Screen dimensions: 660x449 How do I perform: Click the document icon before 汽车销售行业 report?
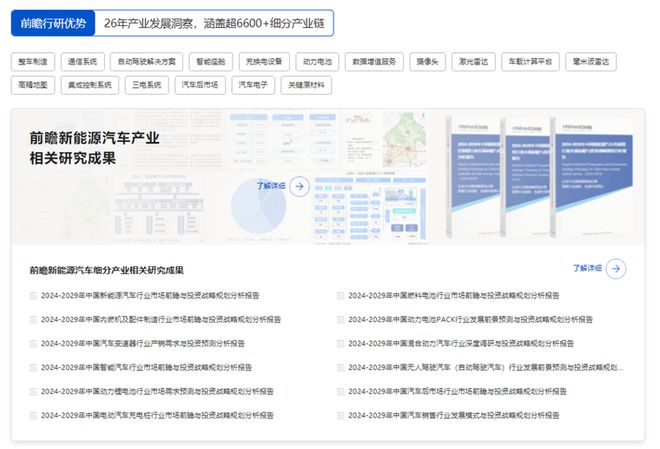341,416
